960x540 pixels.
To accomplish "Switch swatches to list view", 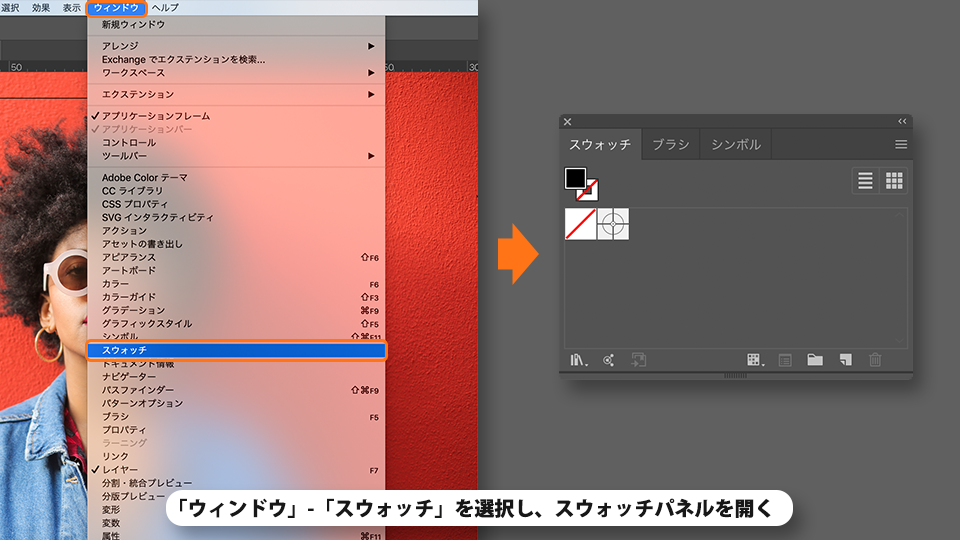I will (x=865, y=181).
